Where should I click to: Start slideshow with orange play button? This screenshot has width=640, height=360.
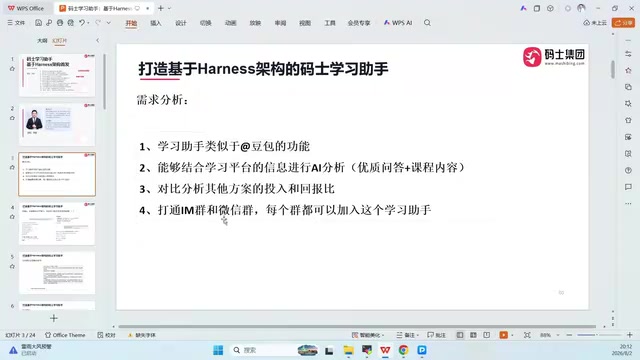point(503,335)
